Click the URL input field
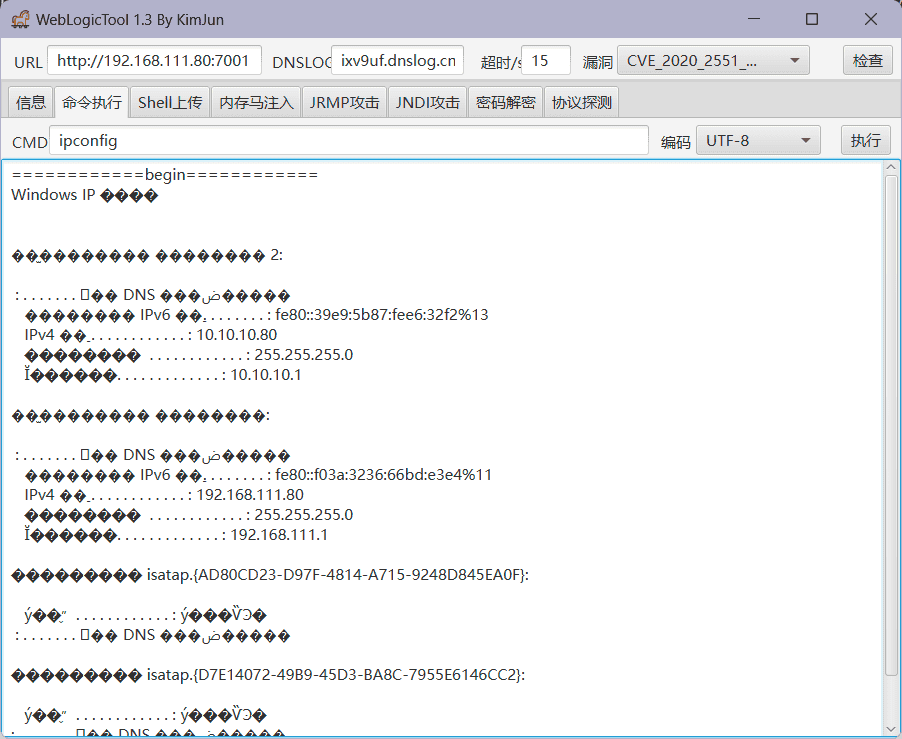 point(154,61)
